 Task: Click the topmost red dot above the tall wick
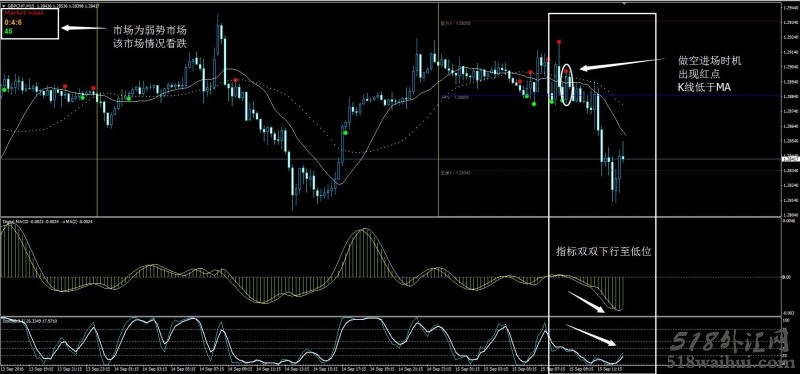point(559,42)
